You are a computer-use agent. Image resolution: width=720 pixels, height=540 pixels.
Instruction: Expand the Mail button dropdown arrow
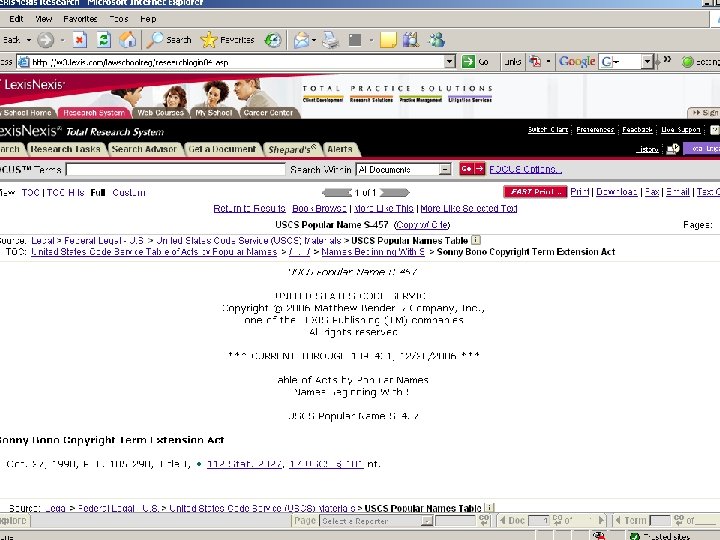click(x=314, y=40)
